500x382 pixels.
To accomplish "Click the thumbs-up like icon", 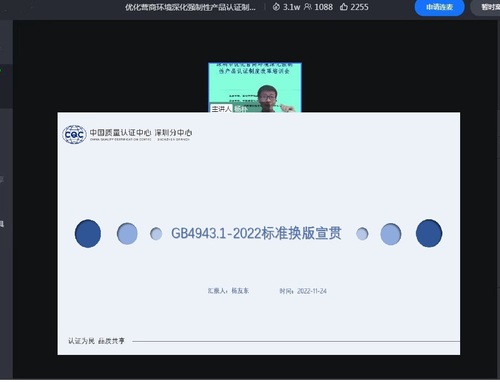I will click(344, 7).
